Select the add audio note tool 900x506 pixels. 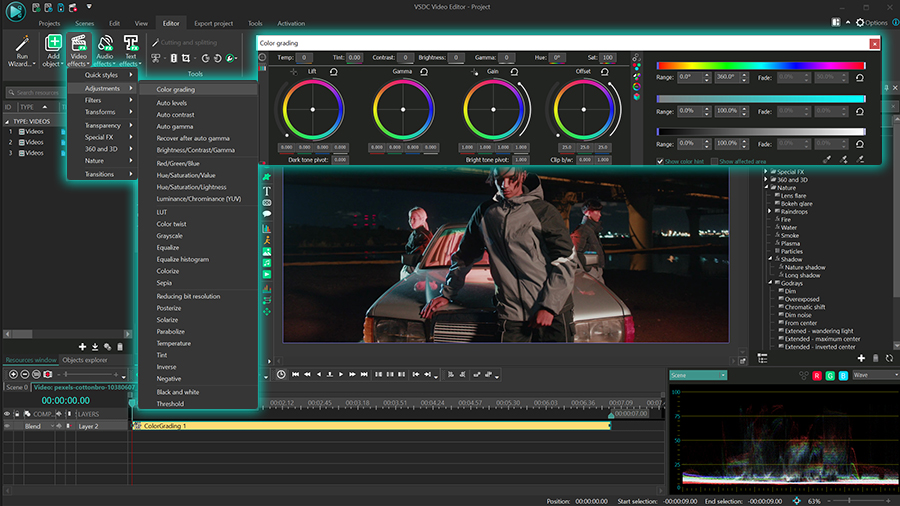point(266,263)
